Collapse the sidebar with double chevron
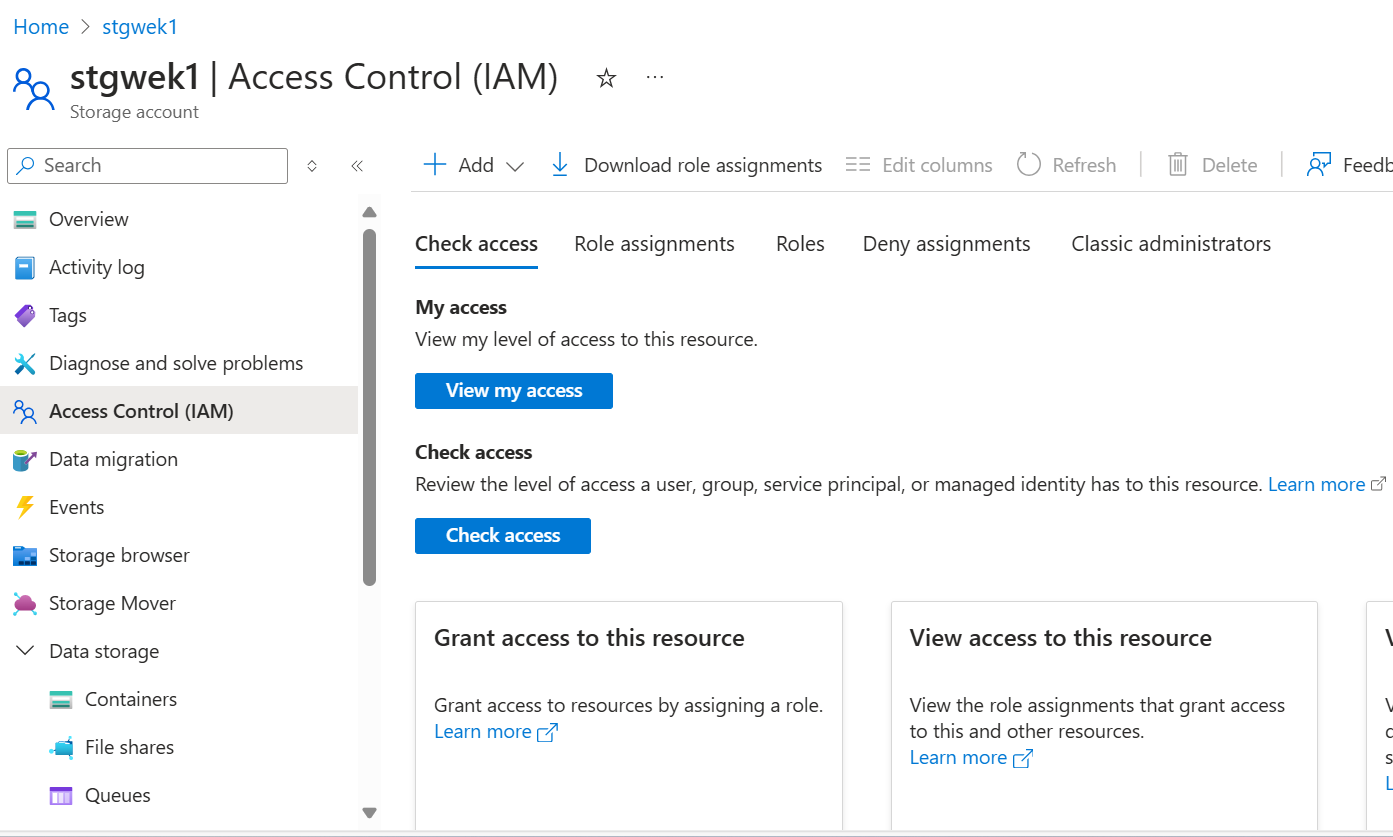 point(357,166)
